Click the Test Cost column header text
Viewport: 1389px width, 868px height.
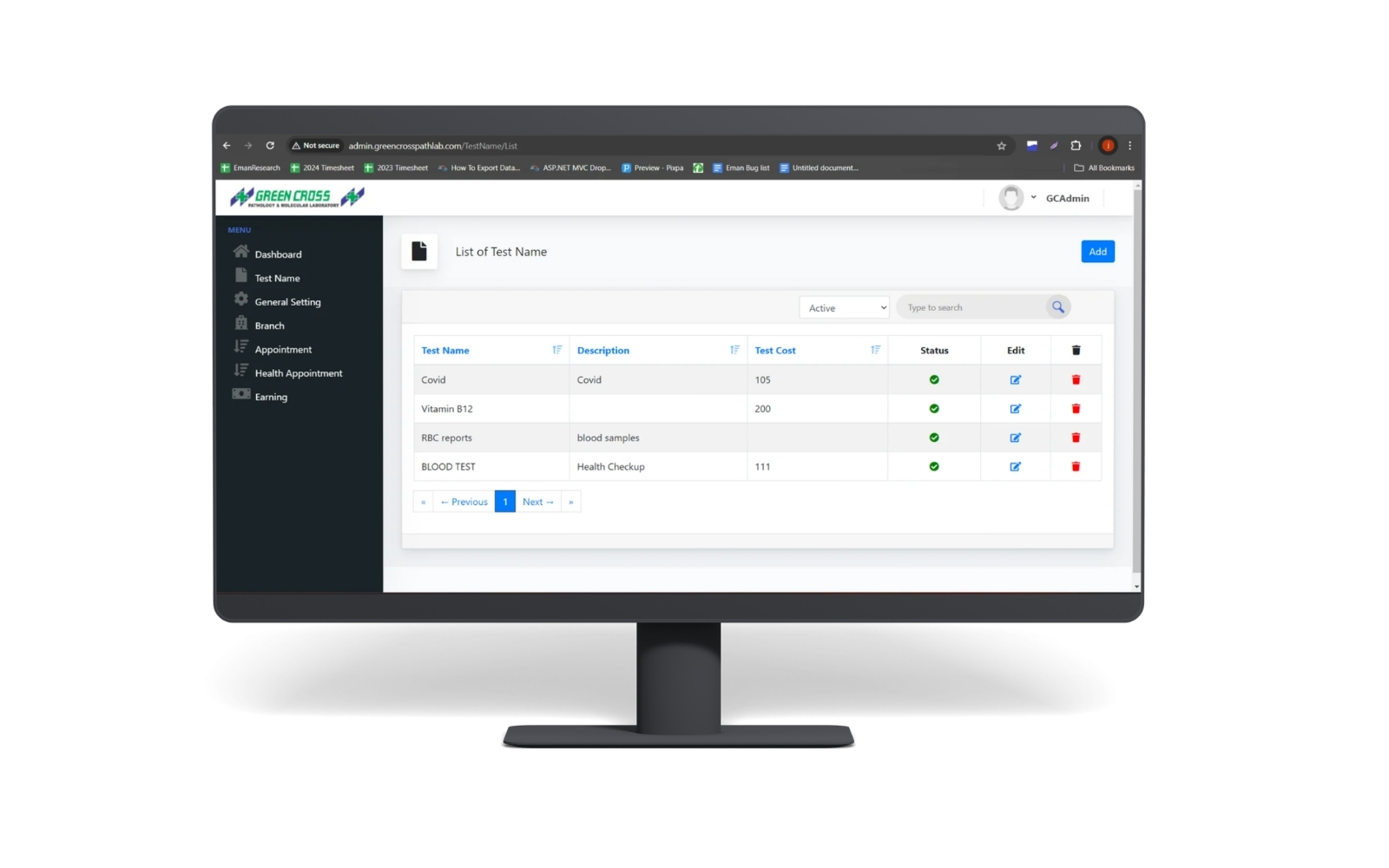pos(775,351)
